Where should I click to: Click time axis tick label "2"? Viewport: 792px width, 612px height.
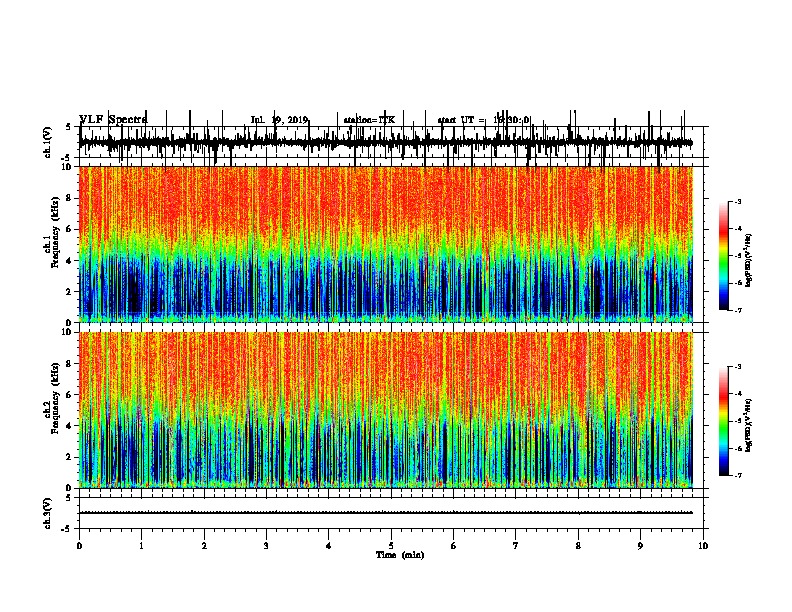(204, 546)
